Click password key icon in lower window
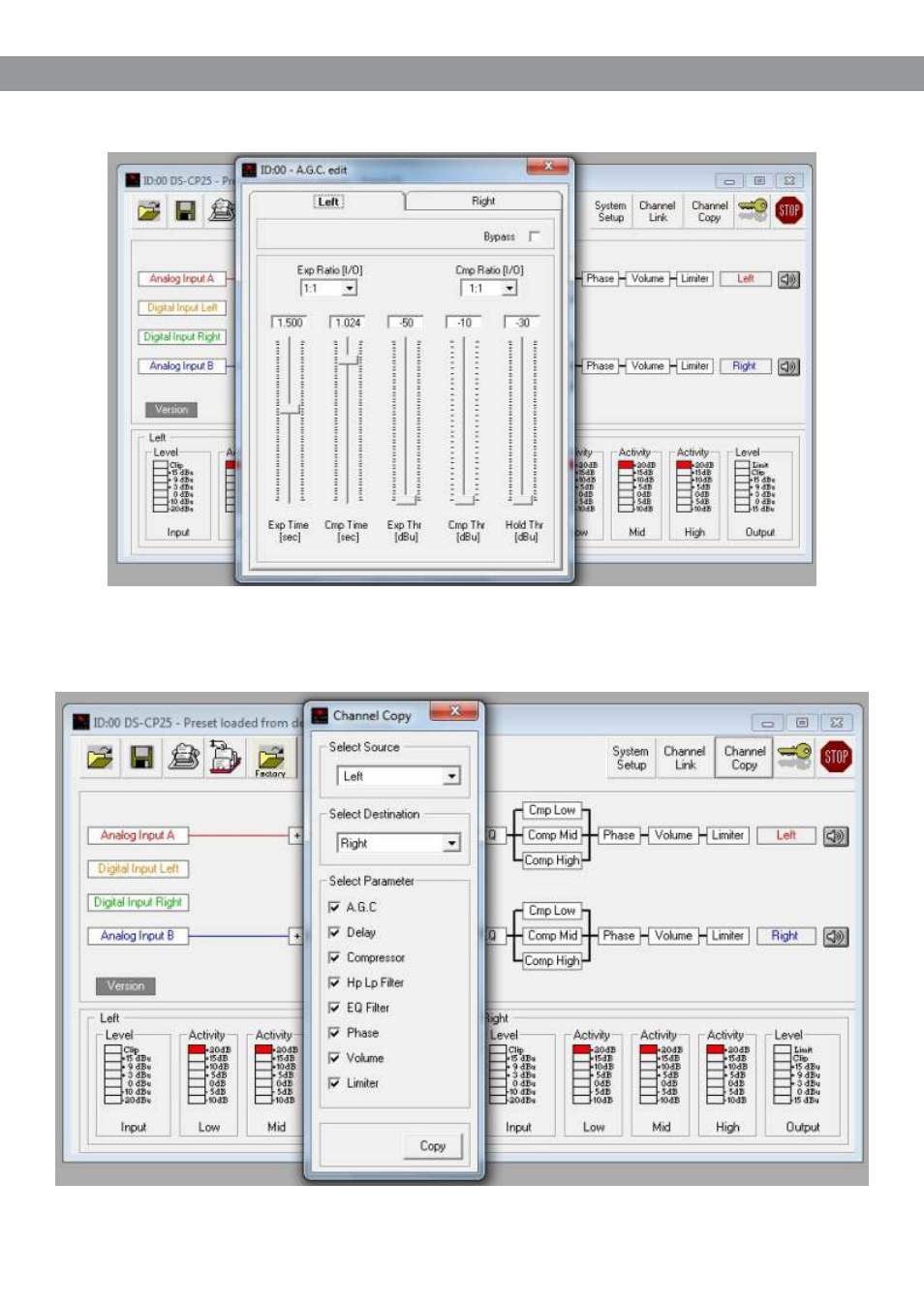 pyautogui.click(x=794, y=756)
